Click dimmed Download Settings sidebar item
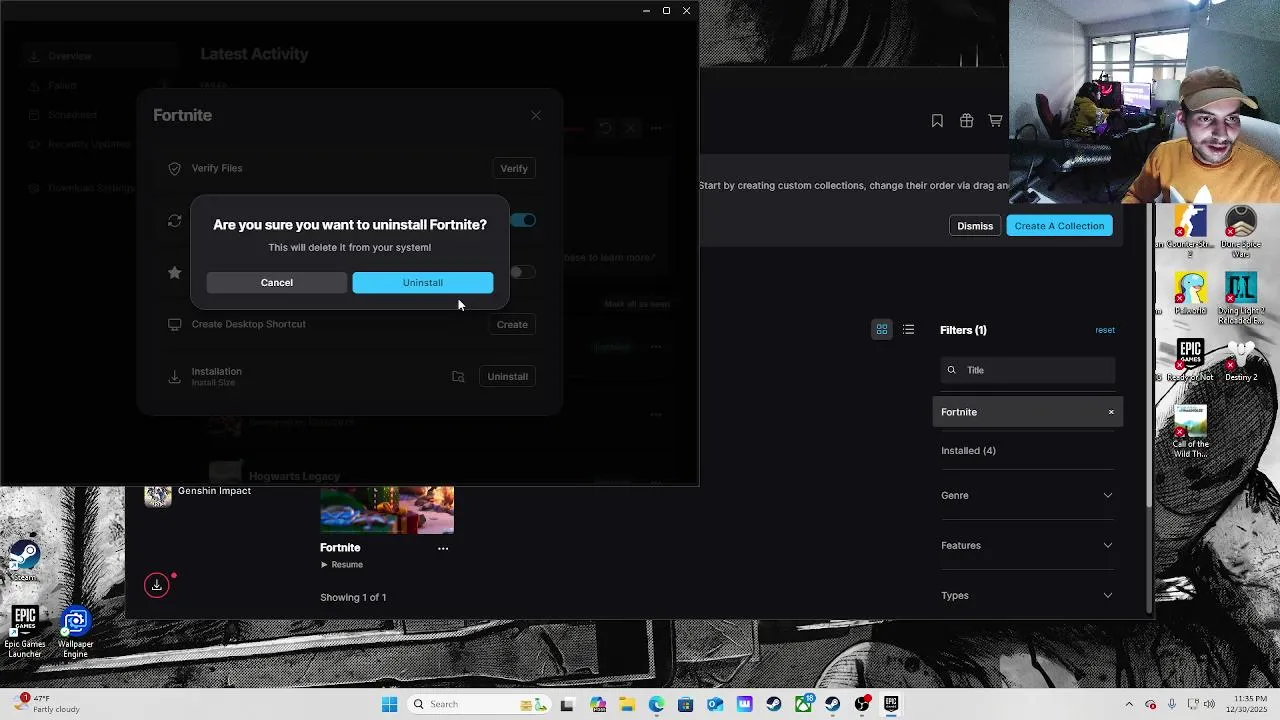Viewport: 1280px width, 720px height. [82, 188]
